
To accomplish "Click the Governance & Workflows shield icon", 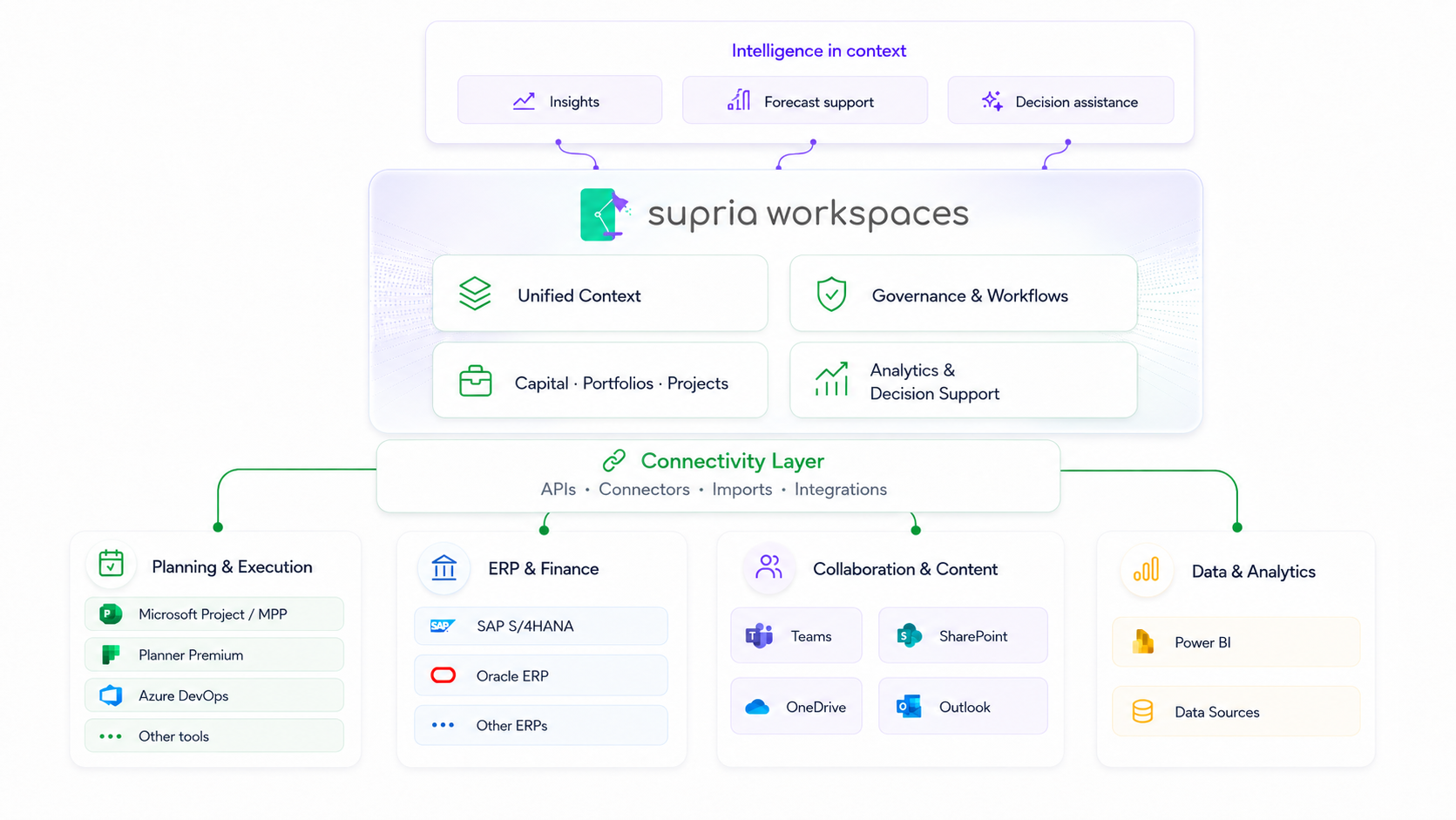I will point(831,295).
